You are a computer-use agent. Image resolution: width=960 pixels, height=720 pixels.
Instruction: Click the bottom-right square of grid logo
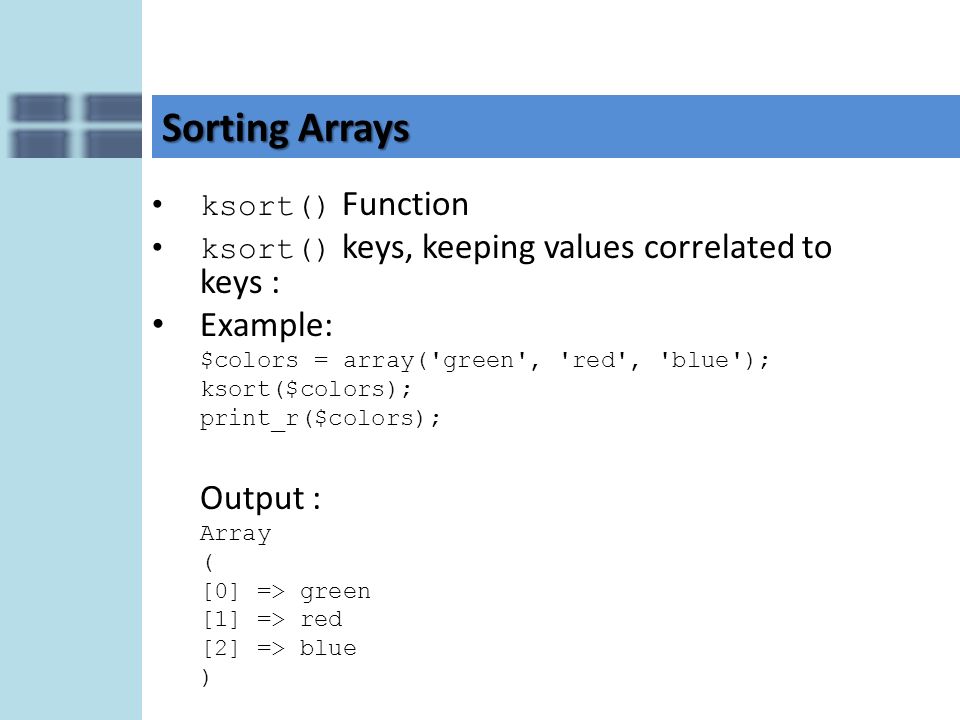click(112, 144)
